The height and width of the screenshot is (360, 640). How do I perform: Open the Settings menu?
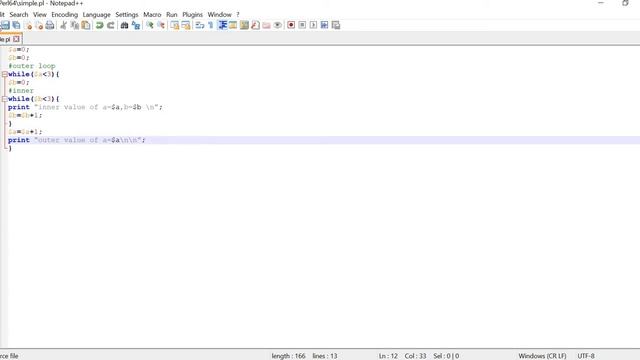pos(127,15)
